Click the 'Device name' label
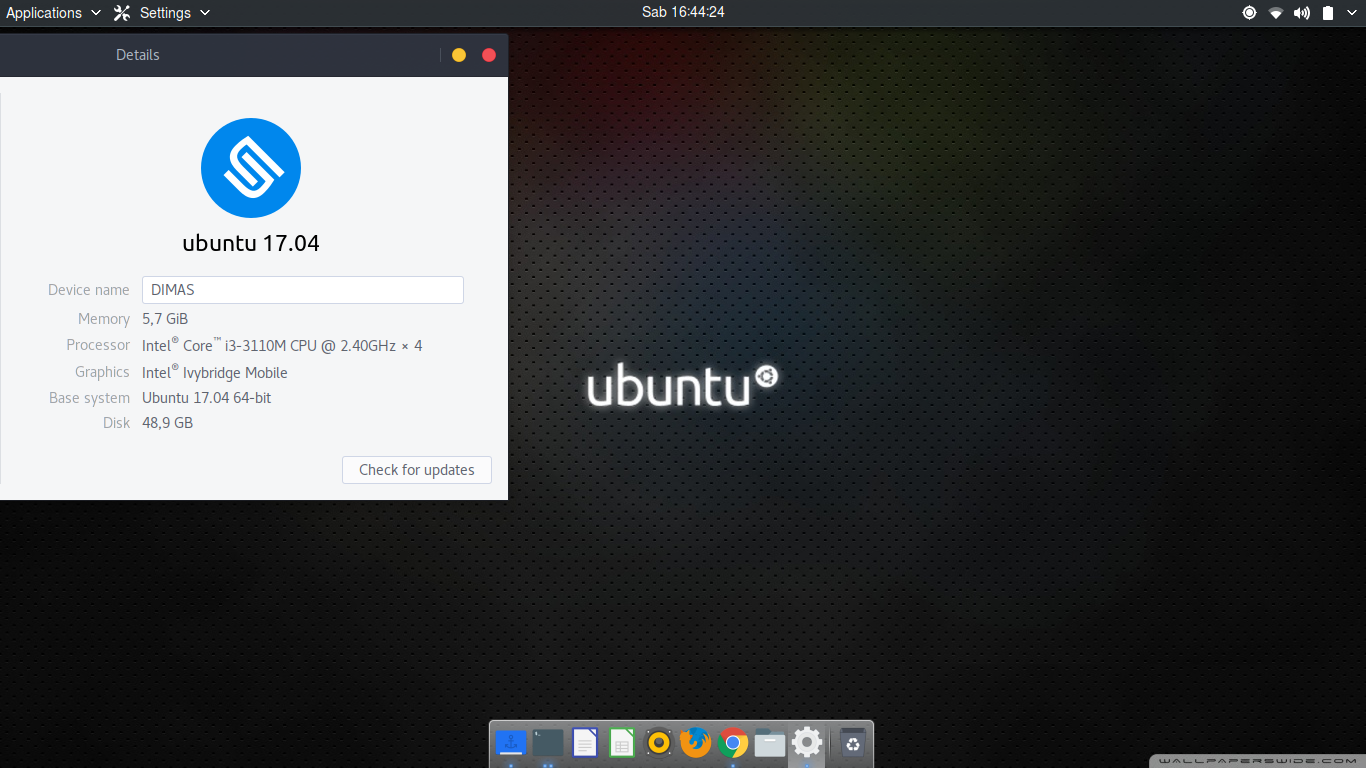The width and height of the screenshot is (1366, 768). point(89,290)
